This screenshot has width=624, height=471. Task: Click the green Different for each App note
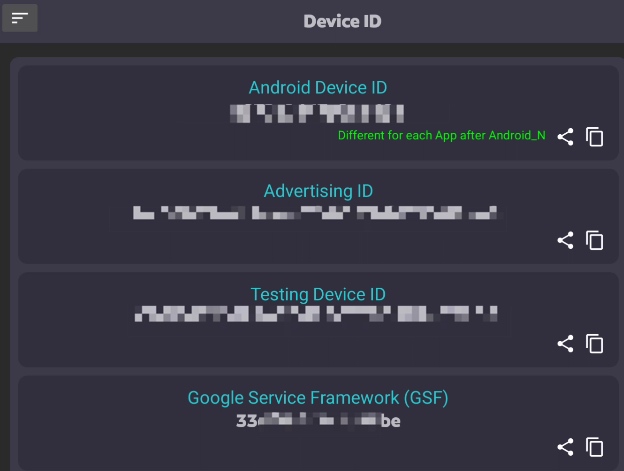(x=442, y=136)
